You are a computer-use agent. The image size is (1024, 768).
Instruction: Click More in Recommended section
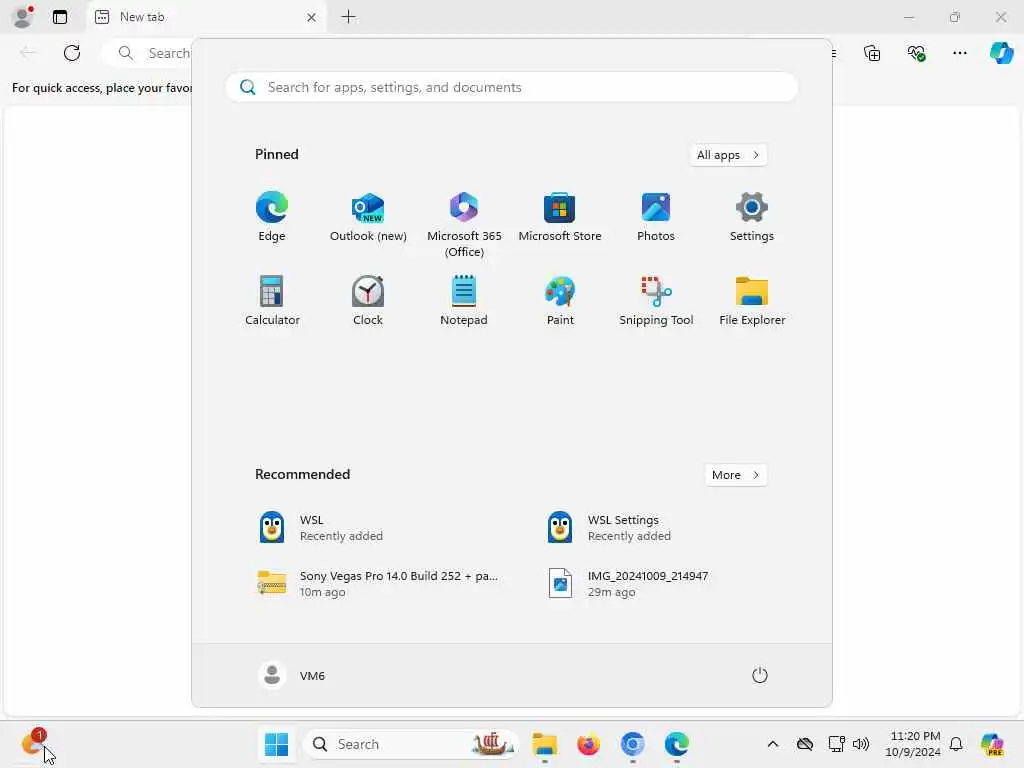click(736, 475)
